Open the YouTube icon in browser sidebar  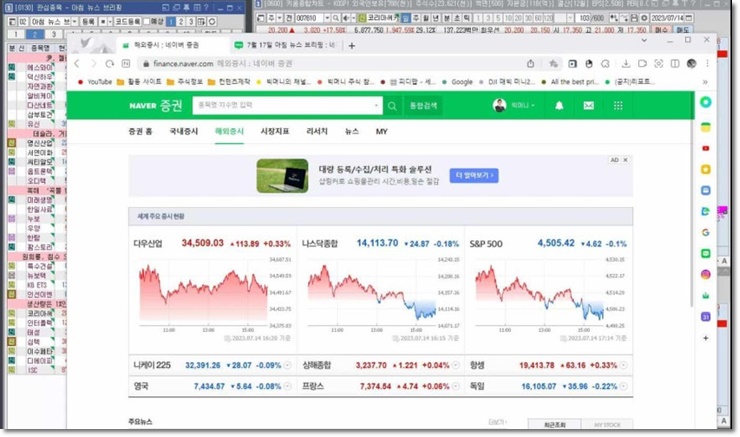pyautogui.click(x=706, y=148)
